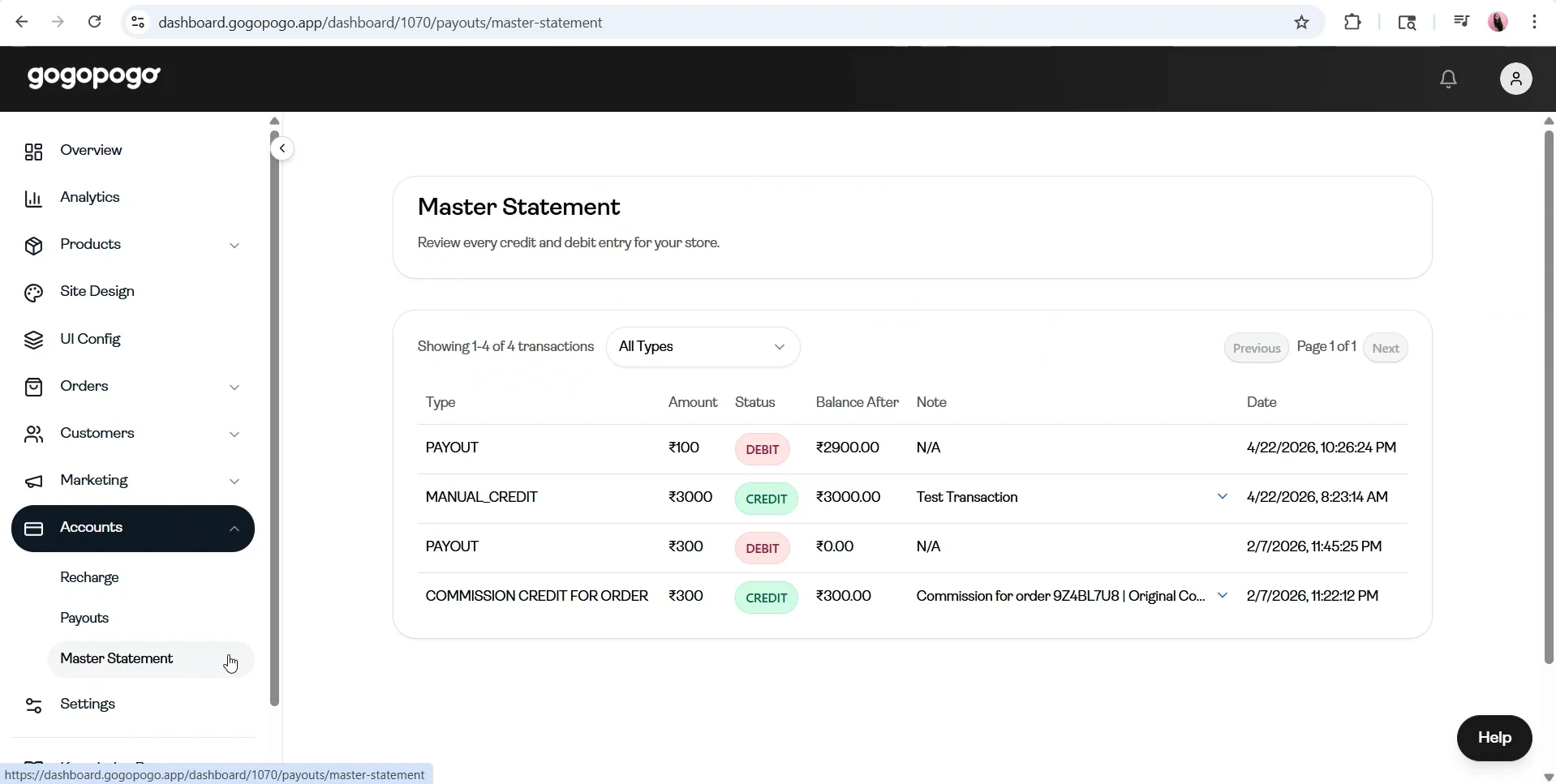
Task: Click the browser address bar URL
Action: tap(380, 23)
